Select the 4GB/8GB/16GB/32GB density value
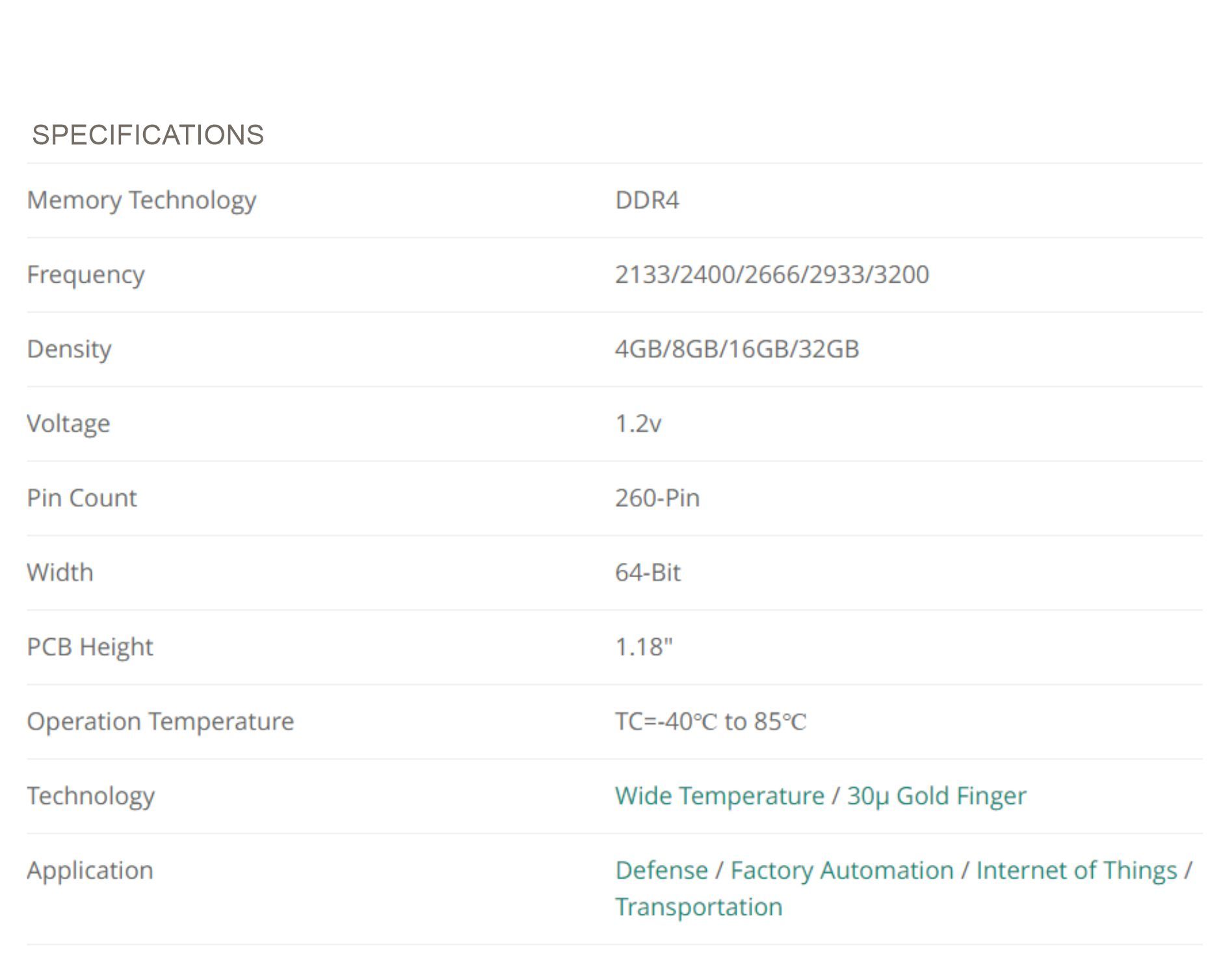 [x=737, y=350]
